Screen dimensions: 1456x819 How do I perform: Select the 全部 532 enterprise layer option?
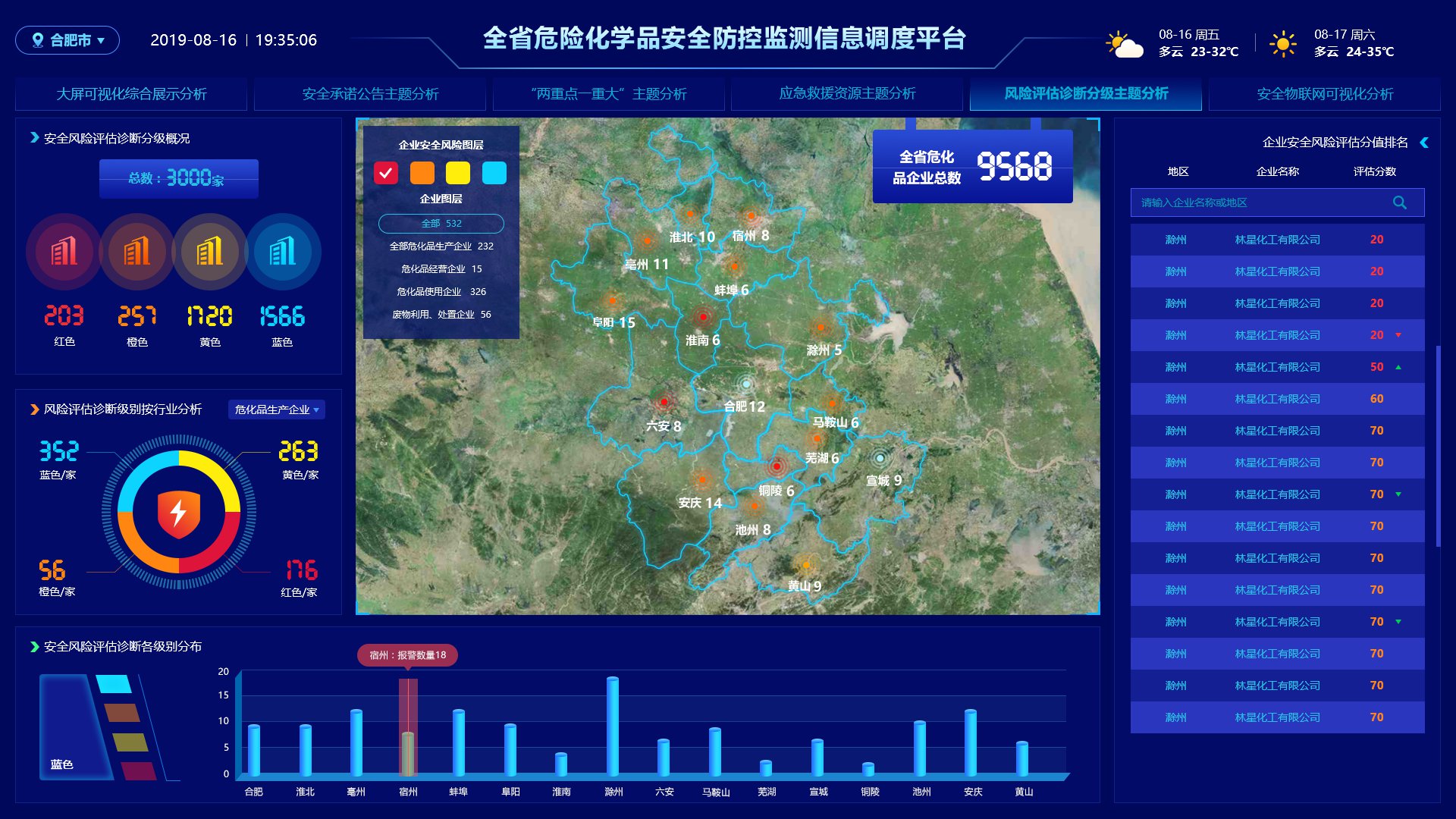(441, 224)
